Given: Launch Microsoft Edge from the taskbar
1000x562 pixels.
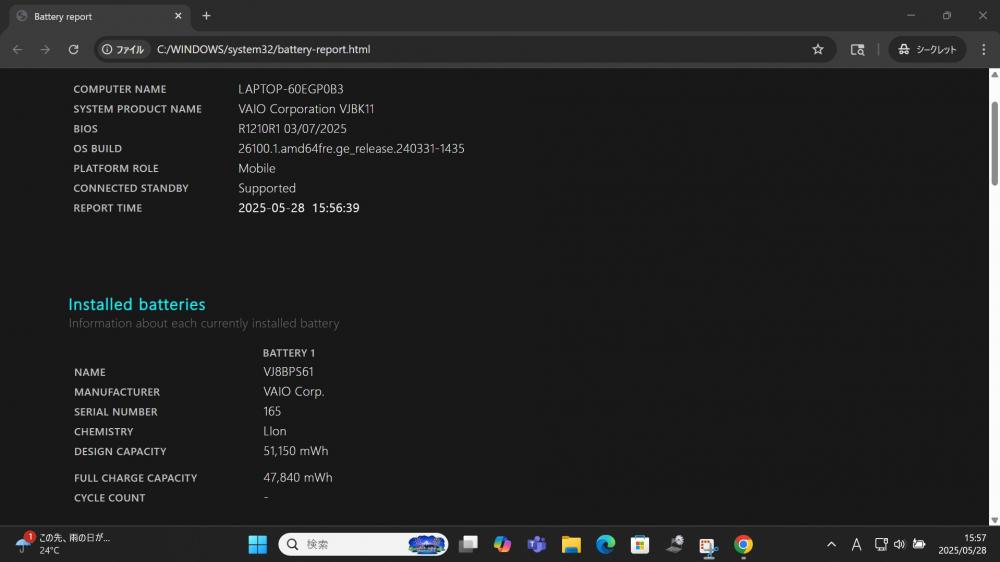Looking at the screenshot, I should pyautogui.click(x=605, y=544).
